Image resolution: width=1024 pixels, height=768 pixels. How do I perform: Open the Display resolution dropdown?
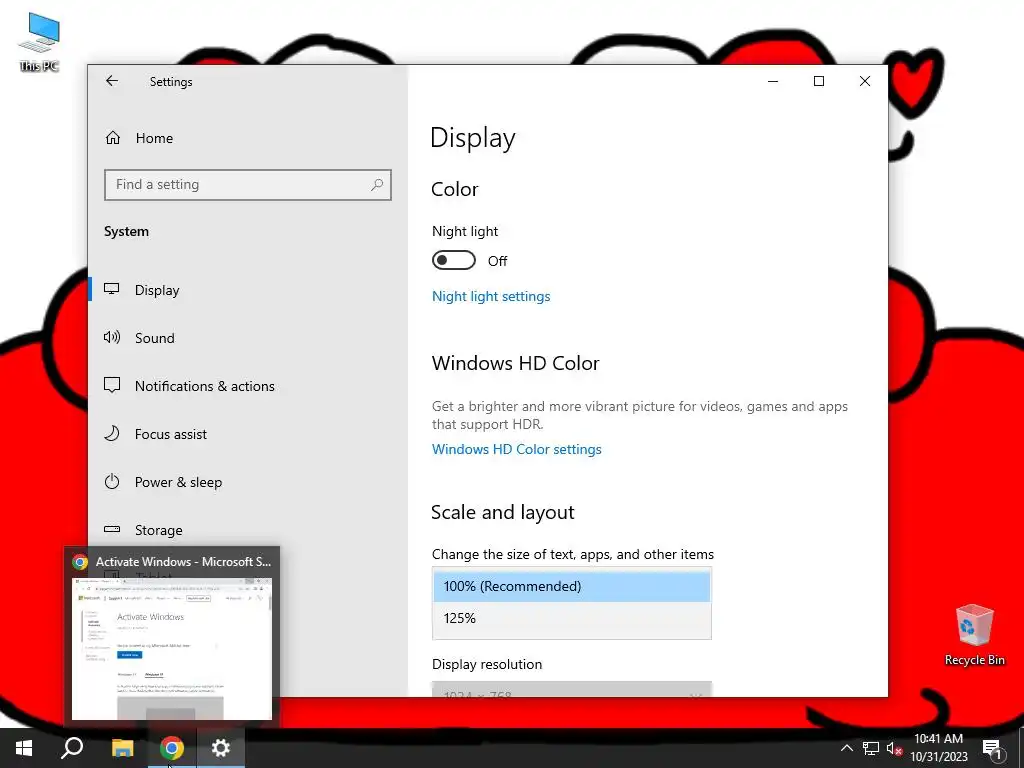tap(571, 689)
